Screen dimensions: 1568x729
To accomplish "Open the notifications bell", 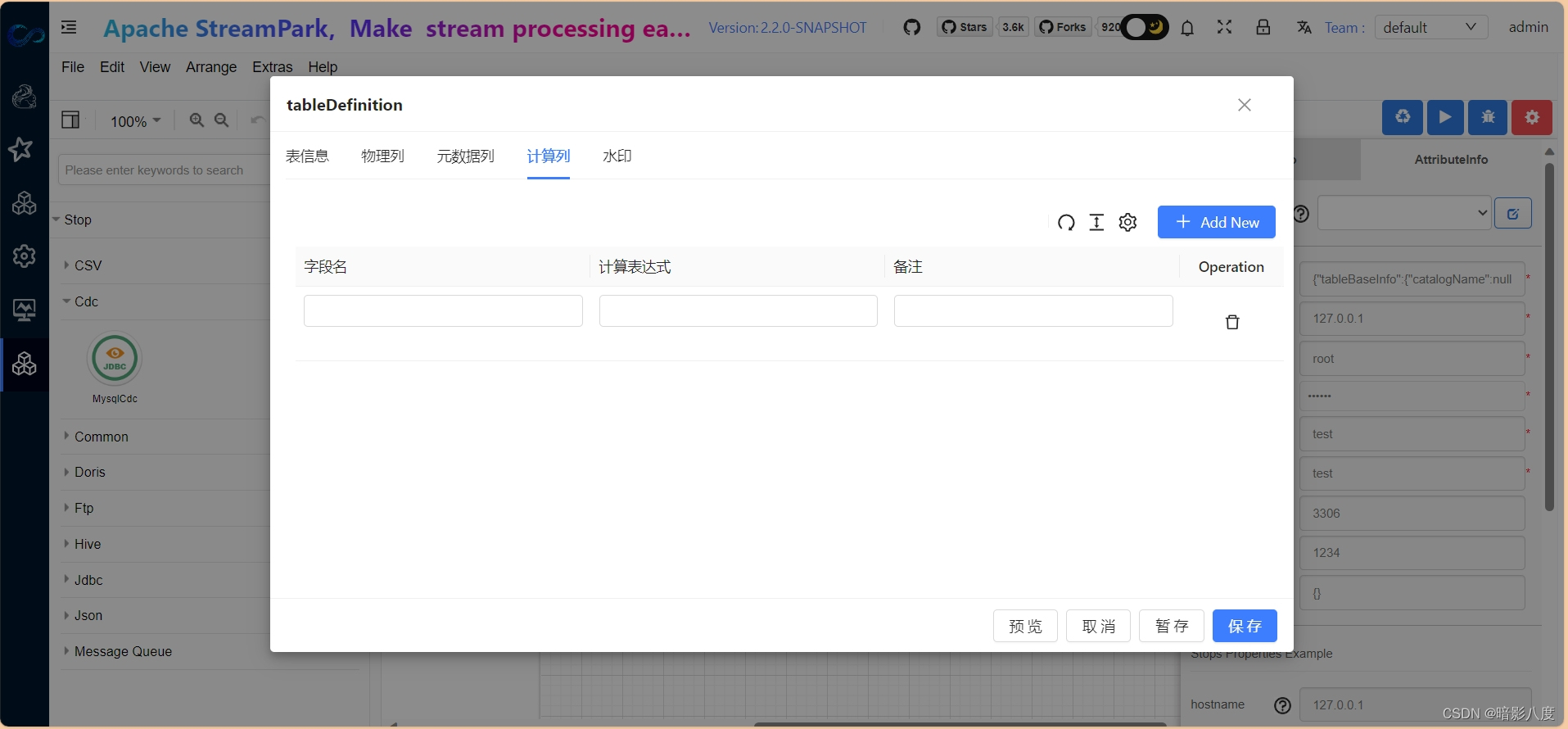I will [x=1187, y=28].
